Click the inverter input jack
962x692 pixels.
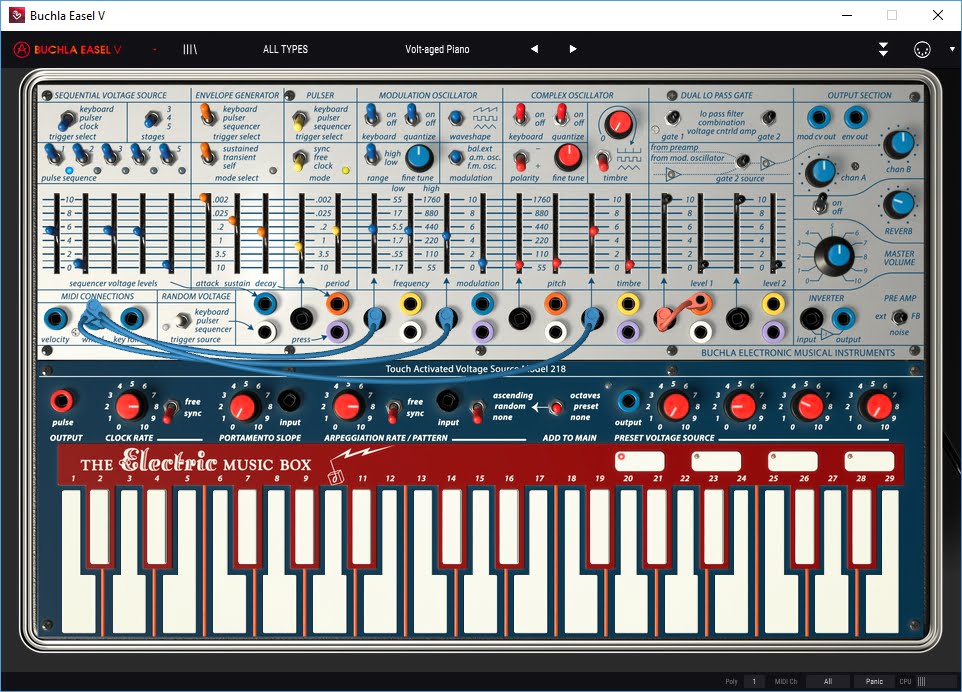coord(811,318)
